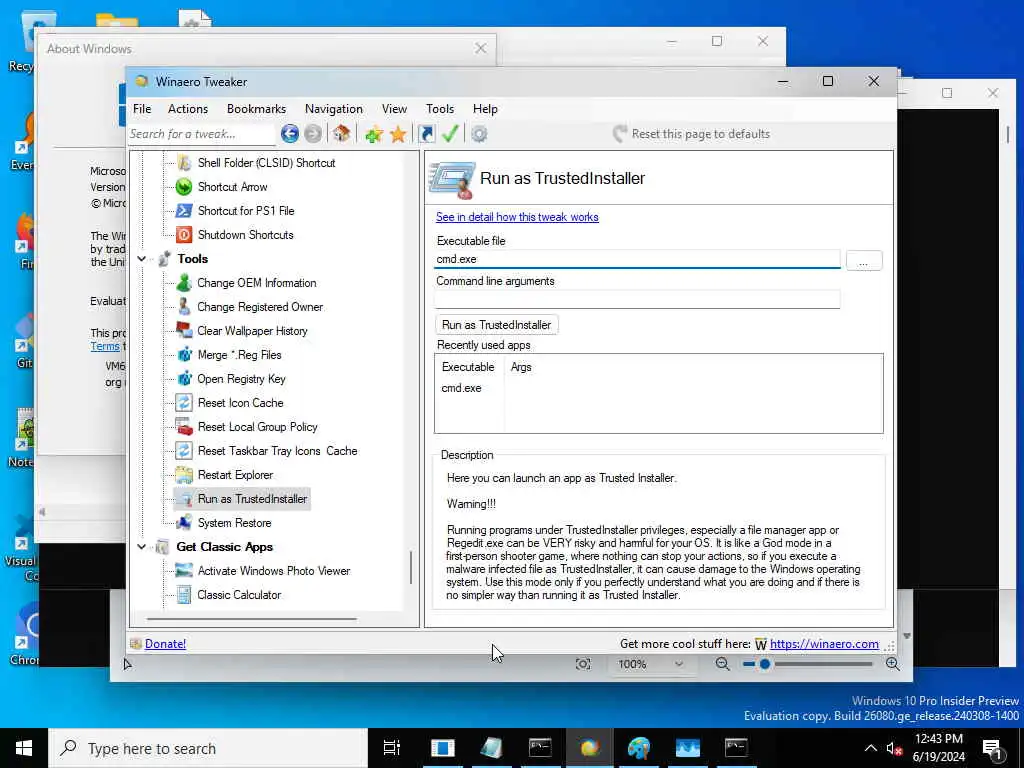1024x768 pixels.
Task: Click the Command line arguments field
Action: [x=637, y=299]
